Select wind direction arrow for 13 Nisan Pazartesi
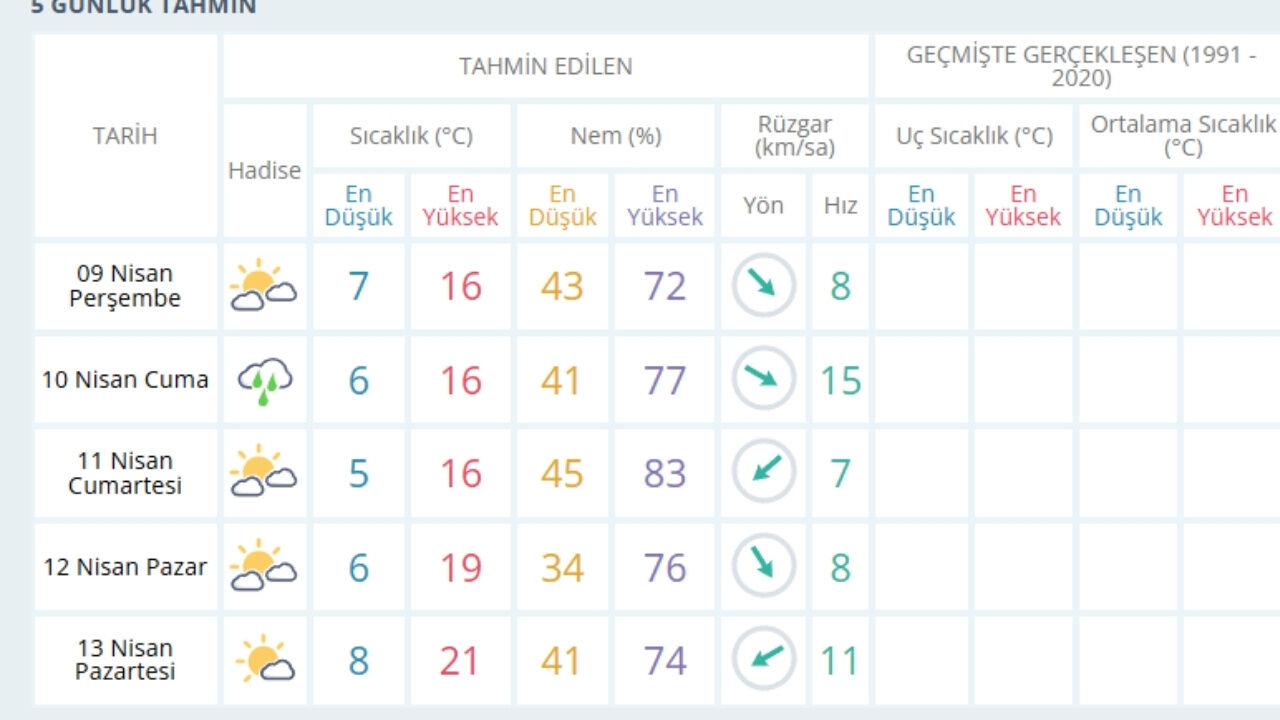This screenshot has width=1280, height=720. pyautogui.click(x=763, y=659)
